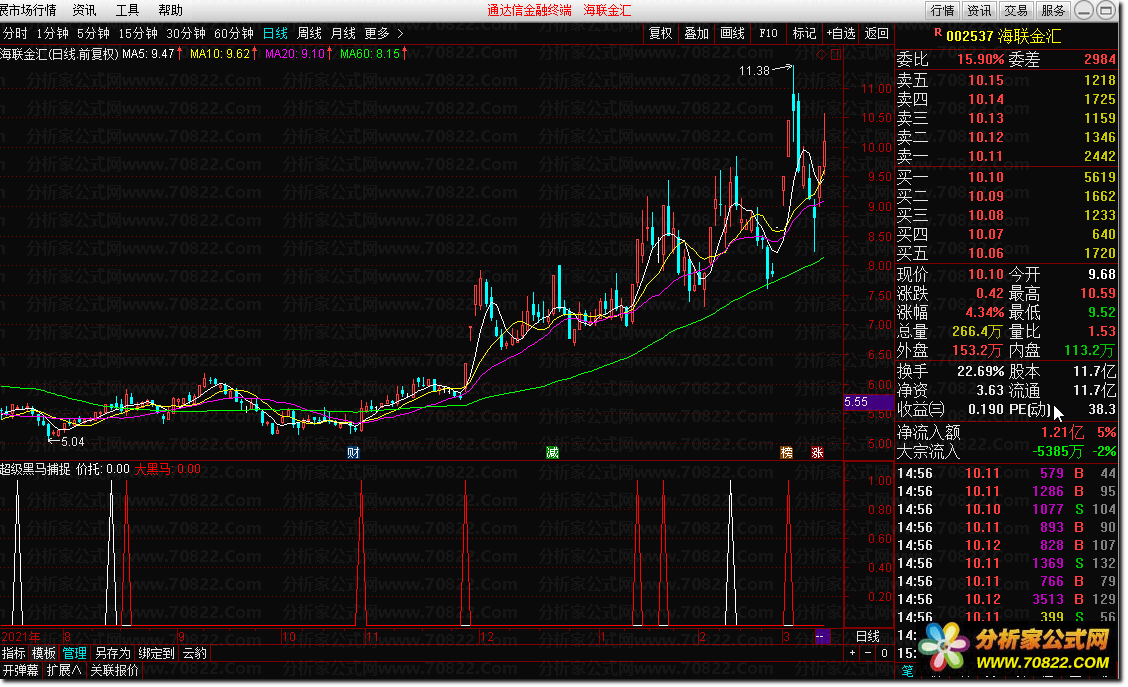Click the 买一 10.10 bid row
Viewport: 1128px width, 687px height.
pyautogui.click(x=1006, y=177)
